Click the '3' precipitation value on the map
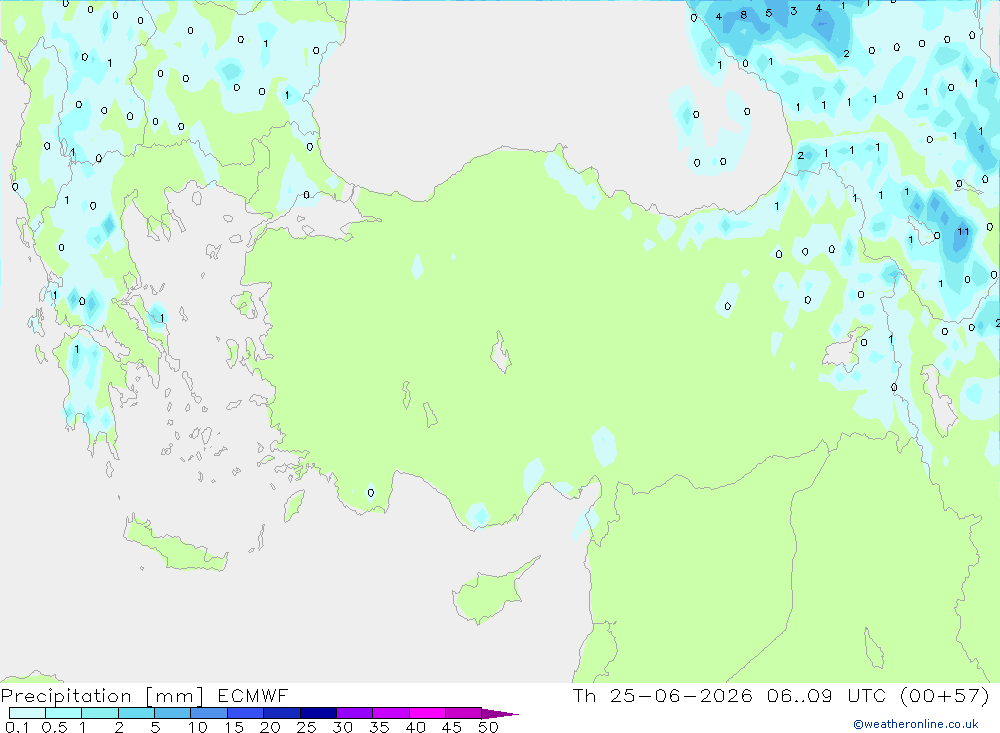Viewport: 1000px width, 733px height. [793, 11]
